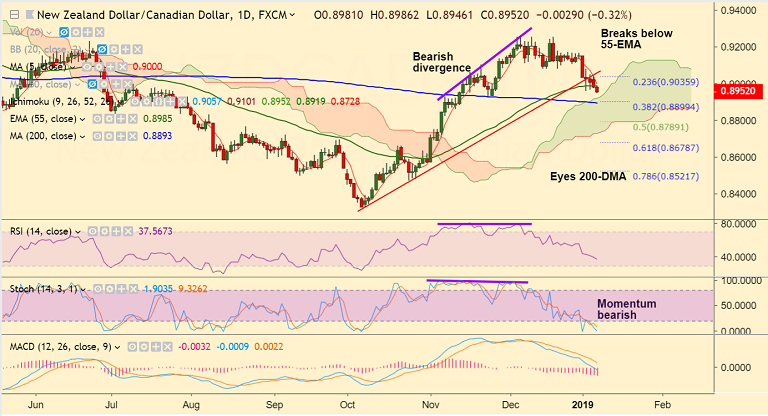The width and height of the screenshot is (768, 416).
Task: Remove the MA (200, close) indicator
Action: tap(133, 136)
